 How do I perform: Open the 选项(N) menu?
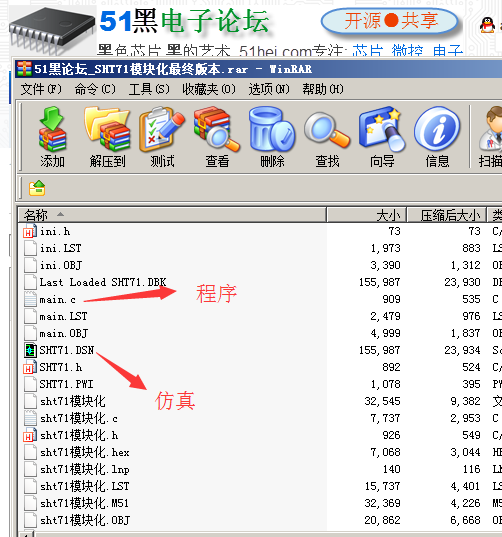click(269, 89)
